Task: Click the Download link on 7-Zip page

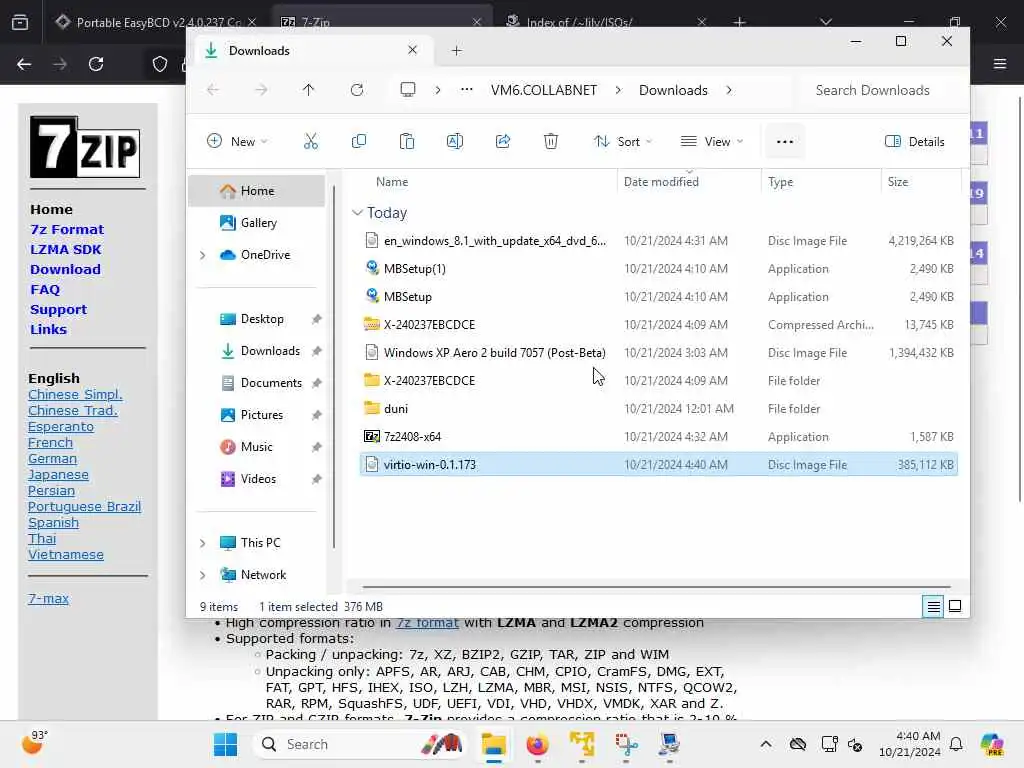Action: coord(65,269)
